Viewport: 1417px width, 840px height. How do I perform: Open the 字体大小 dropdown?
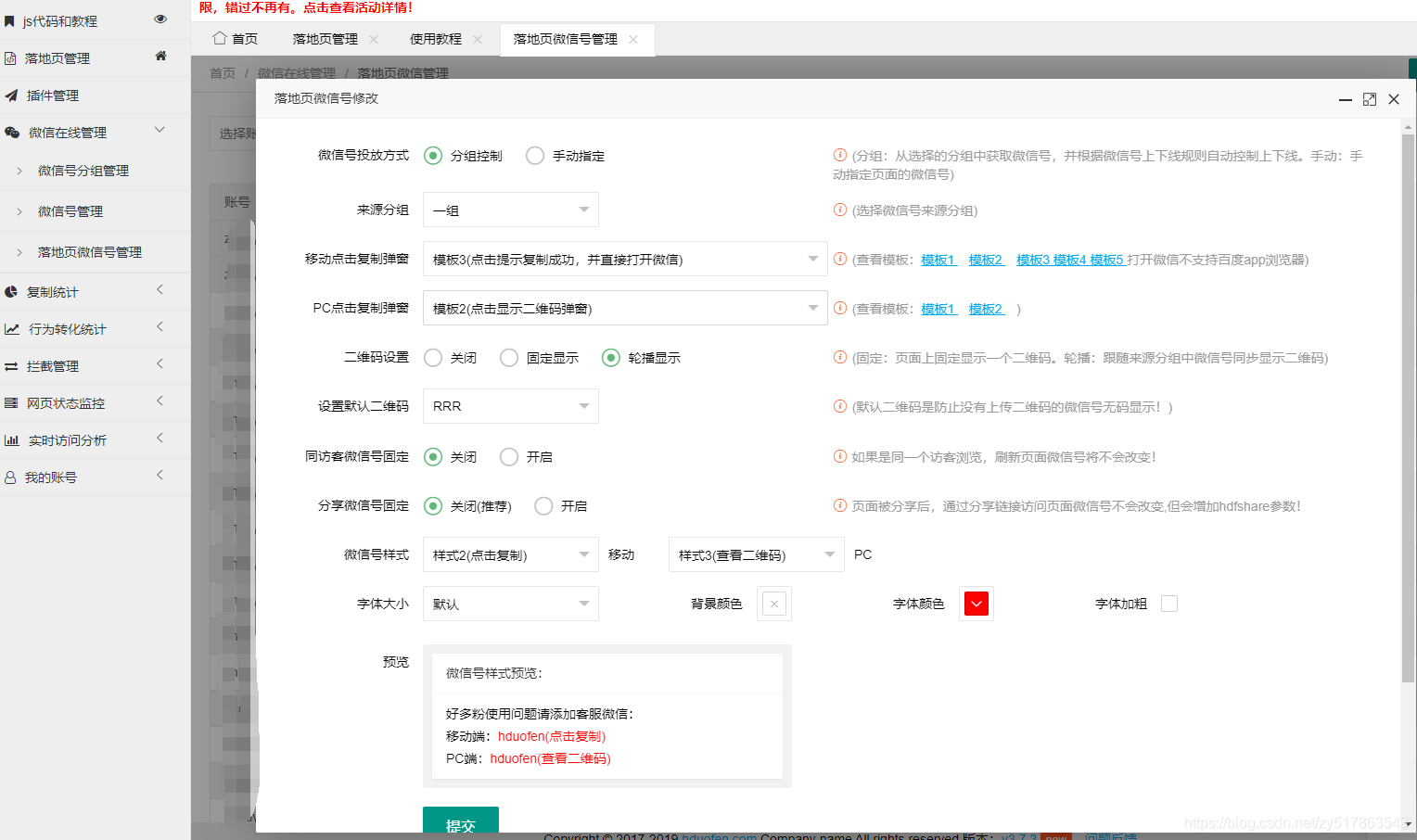pyautogui.click(x=510, y=604)
